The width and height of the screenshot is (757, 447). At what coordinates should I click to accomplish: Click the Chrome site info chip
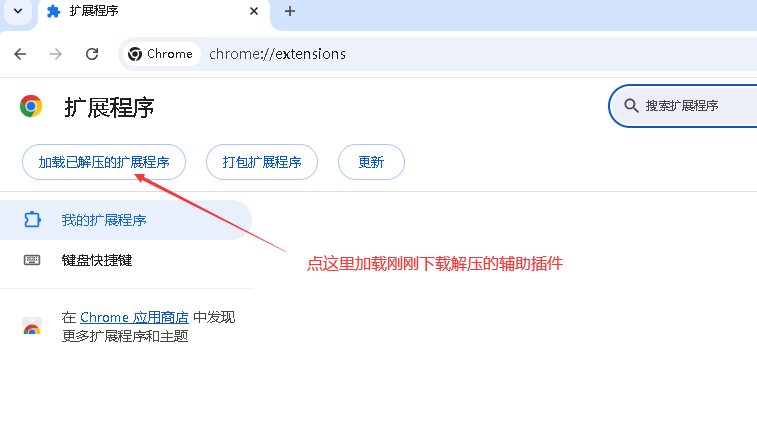pos(161,54)
